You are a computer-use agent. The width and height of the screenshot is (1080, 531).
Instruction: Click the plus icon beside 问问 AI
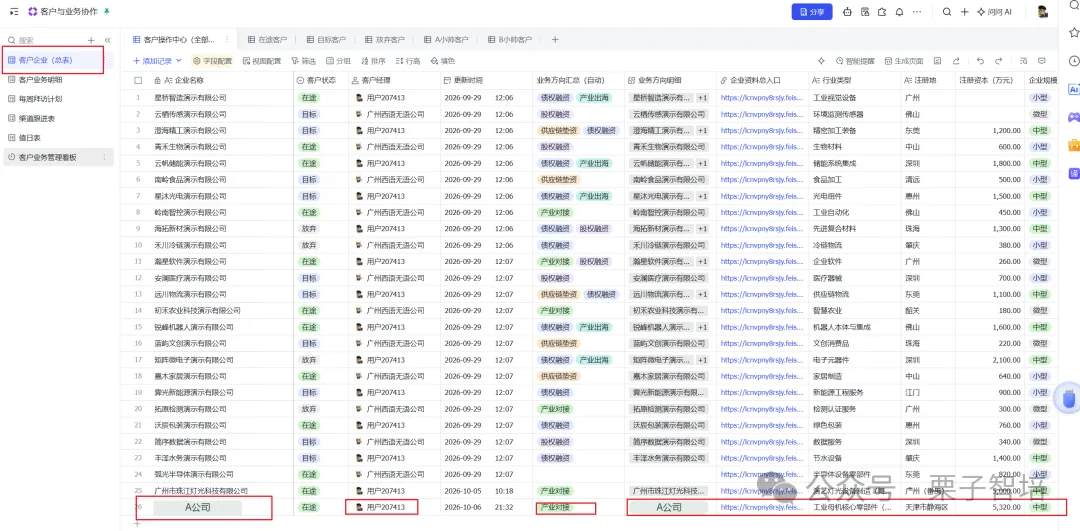pyautogui.click(x=964, y=12)
